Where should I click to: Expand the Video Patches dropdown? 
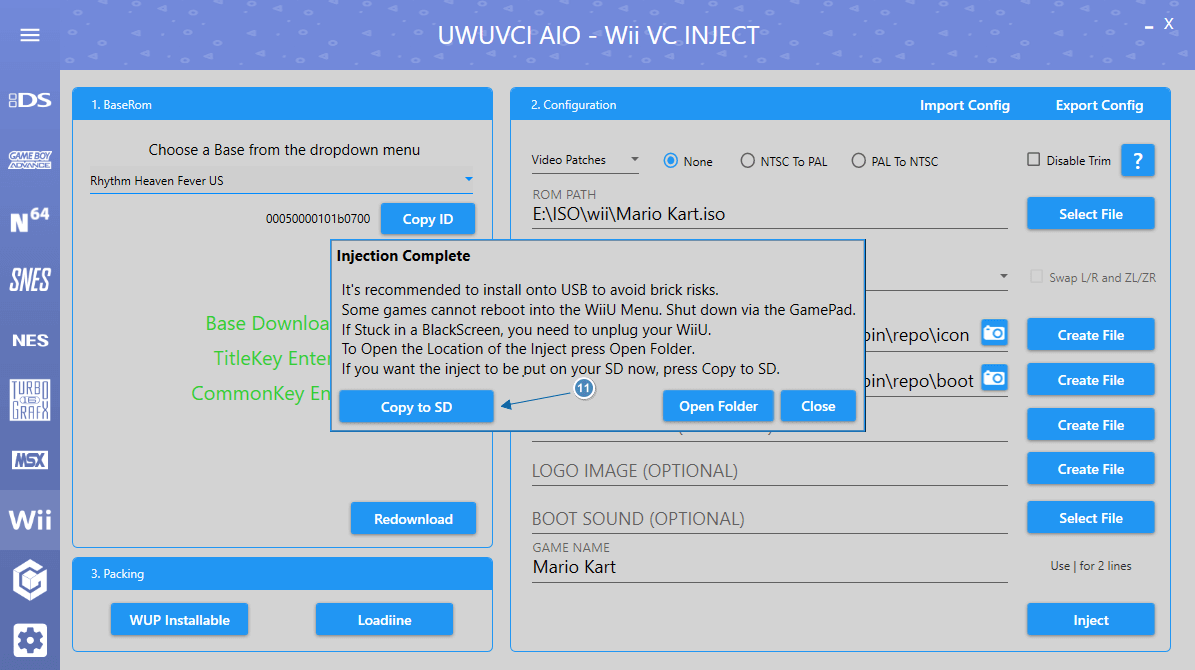pyautogui.click(x=585, y=160)
